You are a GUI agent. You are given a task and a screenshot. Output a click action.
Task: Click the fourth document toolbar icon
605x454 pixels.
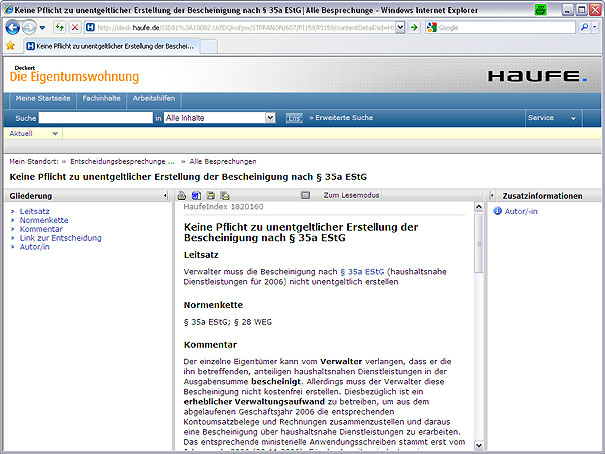click(x=225, y=196)
